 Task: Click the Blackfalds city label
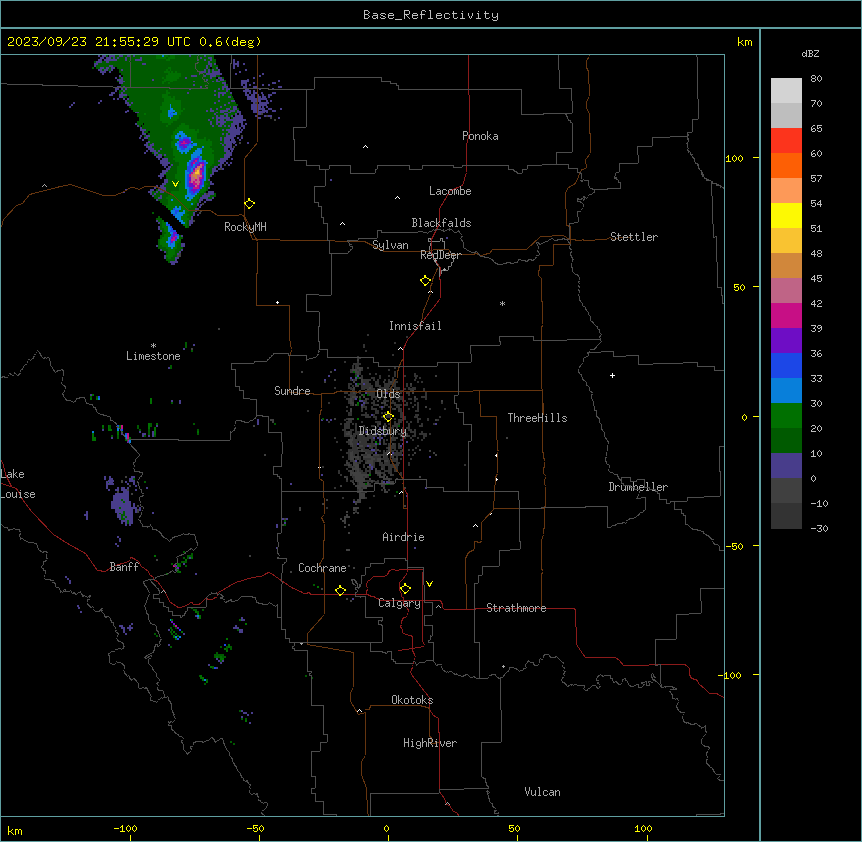(441, 223)
